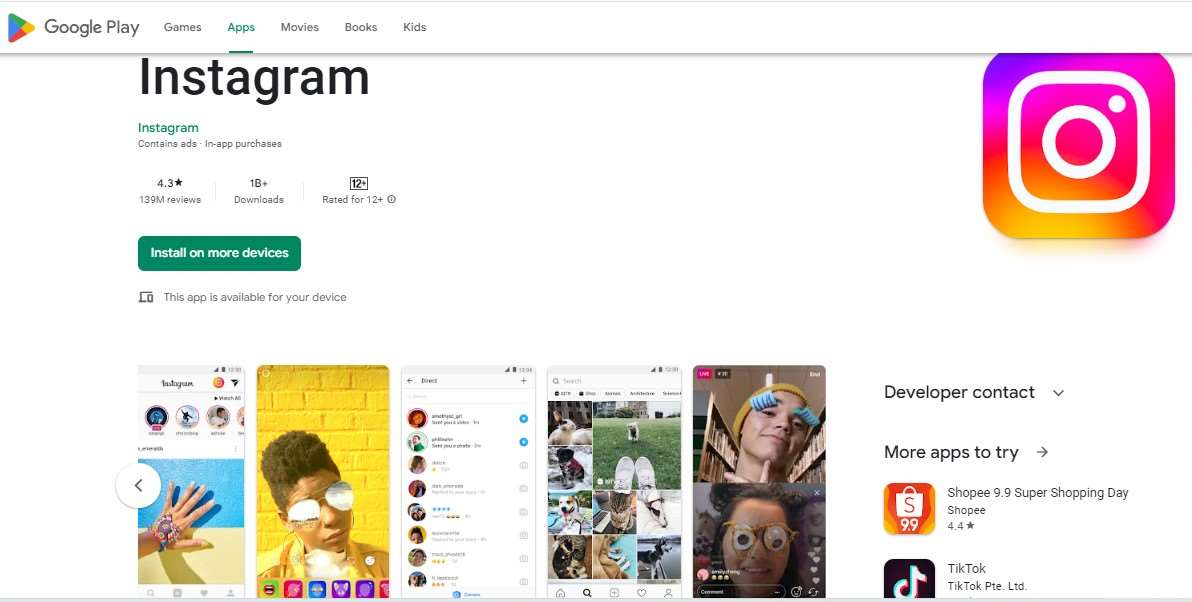This screenshot has width=1192, height=602.
Task: Open the Search explore grid screenshot
Action: (x=614, y=482)
